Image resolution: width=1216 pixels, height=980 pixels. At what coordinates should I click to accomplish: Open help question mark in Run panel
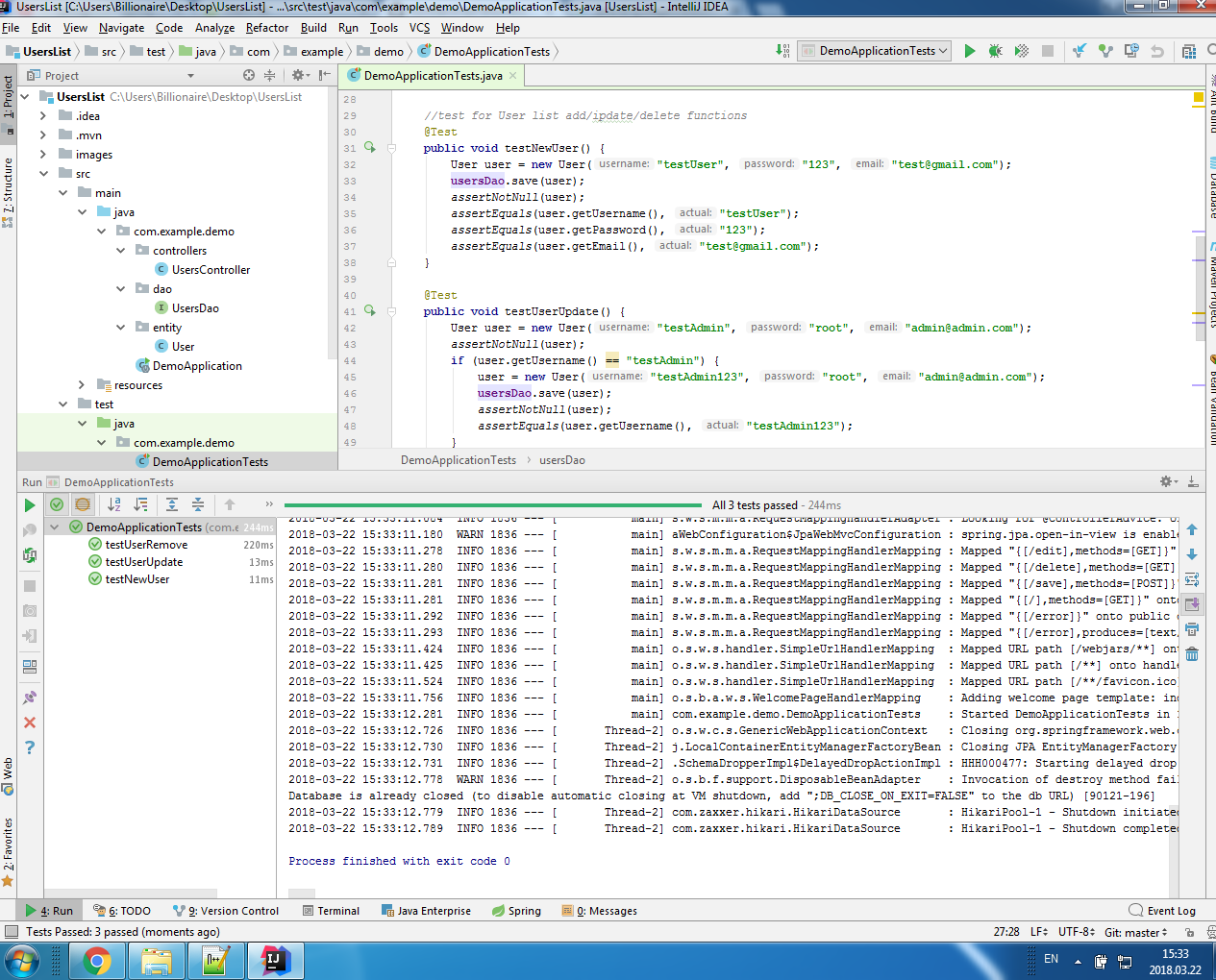(x=30, y=747)
